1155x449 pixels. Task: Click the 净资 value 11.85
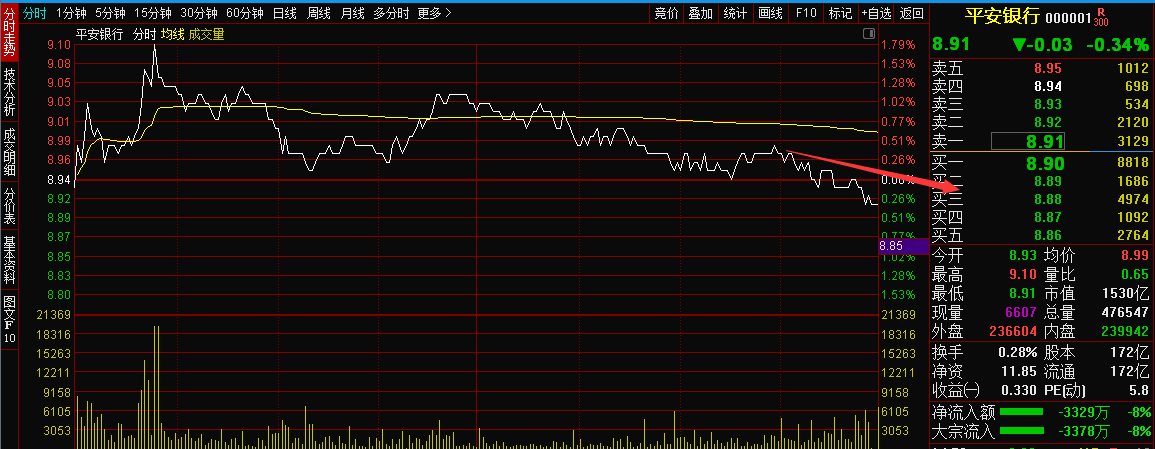coord(1019,371)
